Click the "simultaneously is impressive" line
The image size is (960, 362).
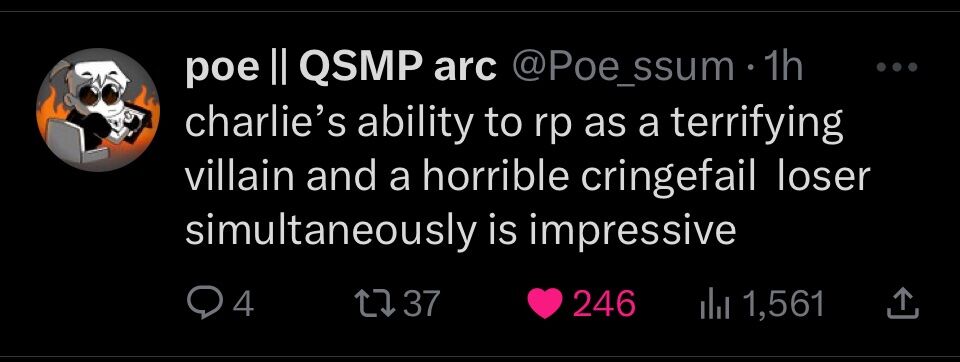[x=460, y=231]
